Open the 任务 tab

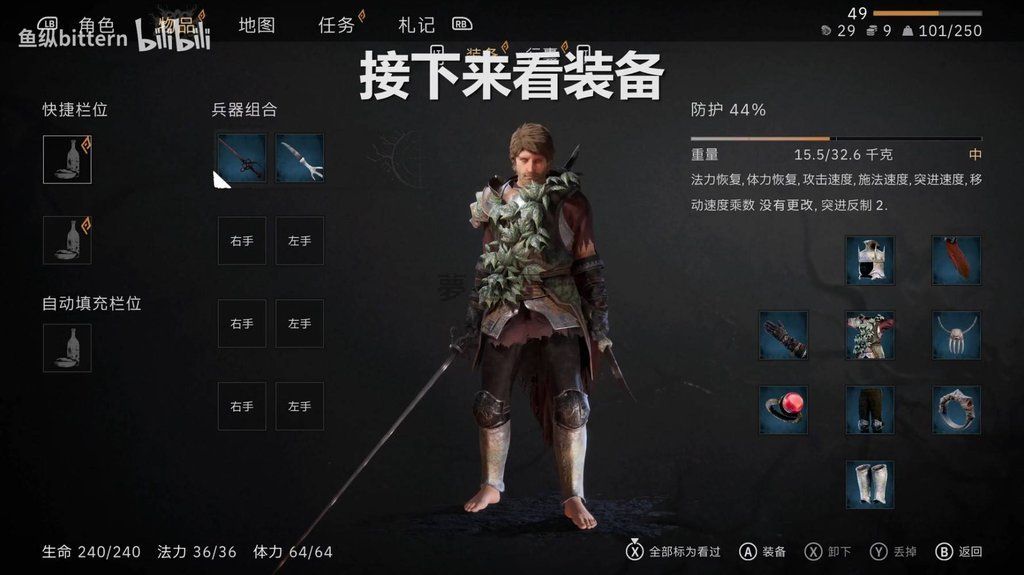[336, 25]
